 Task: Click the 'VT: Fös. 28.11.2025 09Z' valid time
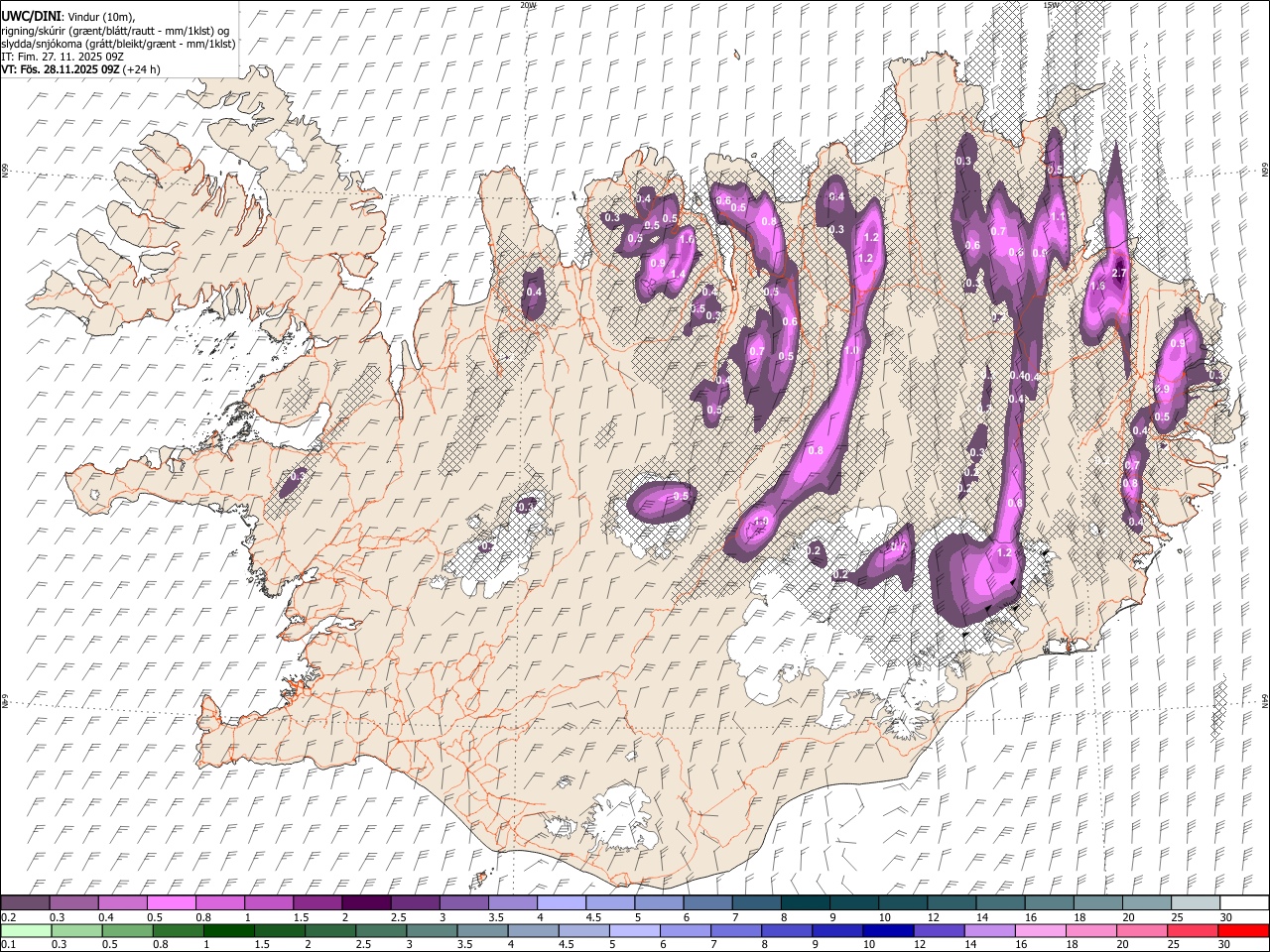pos(61,69)
